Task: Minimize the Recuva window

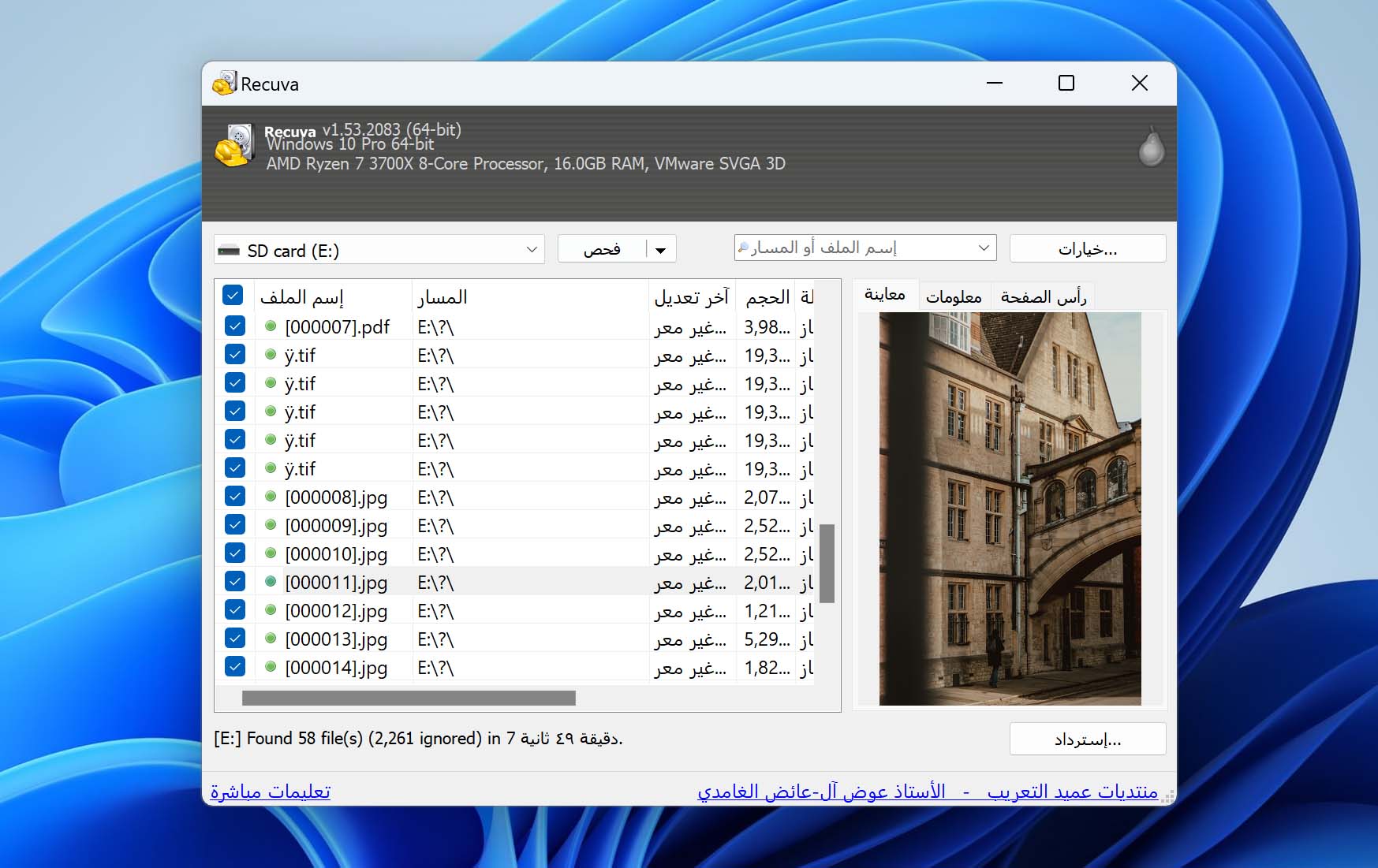Action: pos(995,83)
